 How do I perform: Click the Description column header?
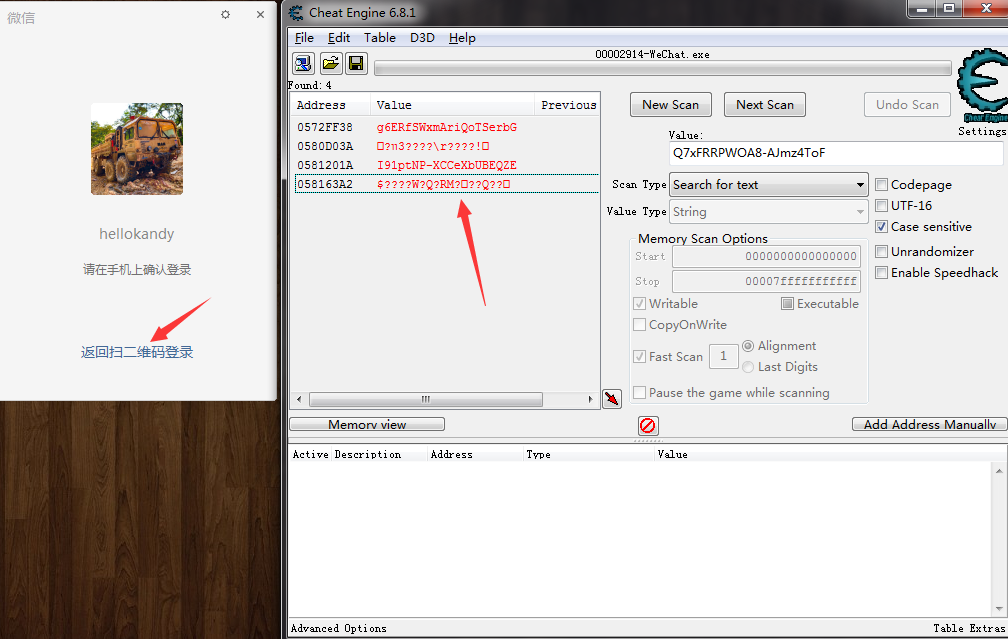coord(379,454)
